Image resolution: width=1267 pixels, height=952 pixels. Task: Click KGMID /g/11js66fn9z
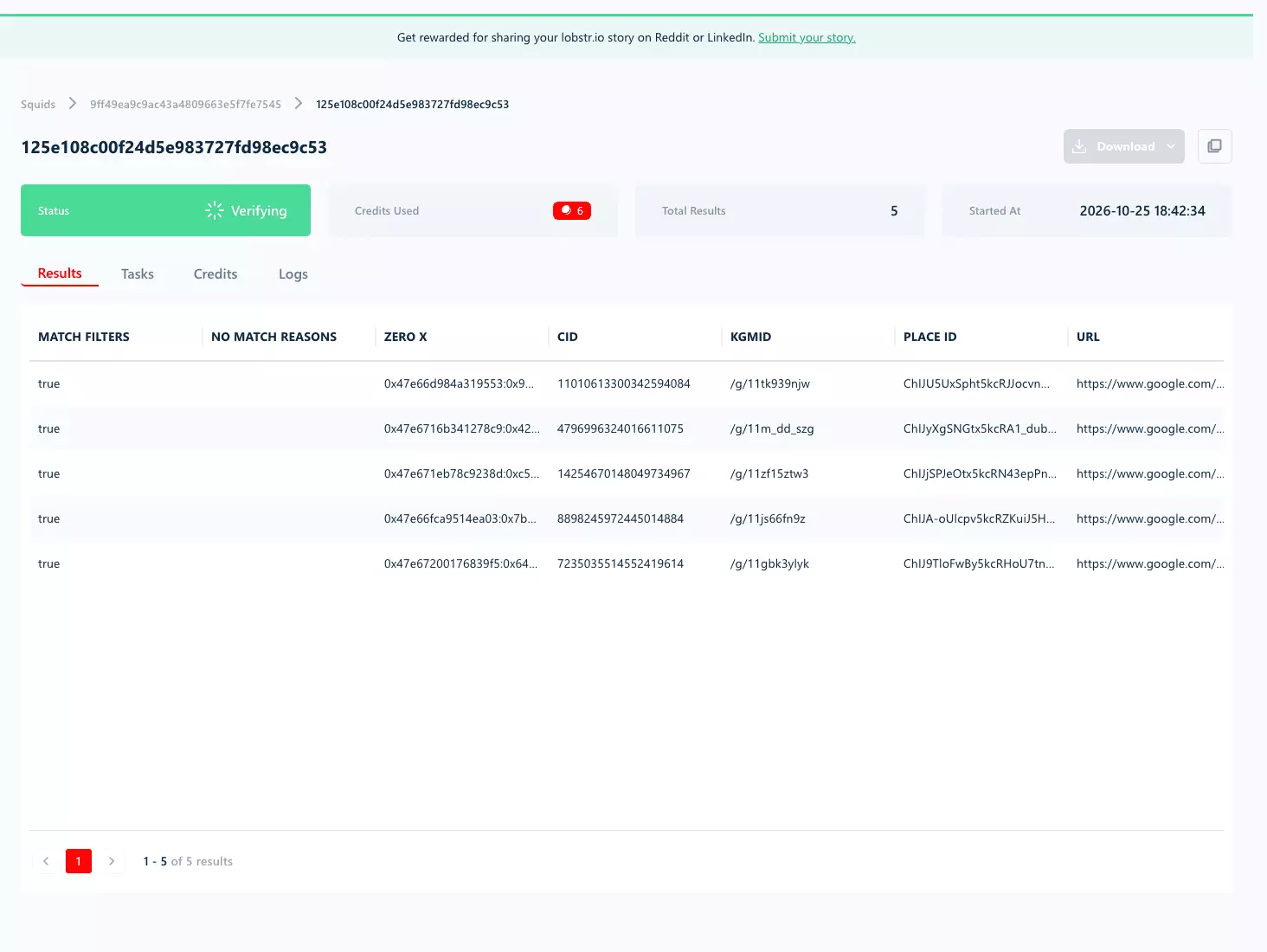pos(768,518)
